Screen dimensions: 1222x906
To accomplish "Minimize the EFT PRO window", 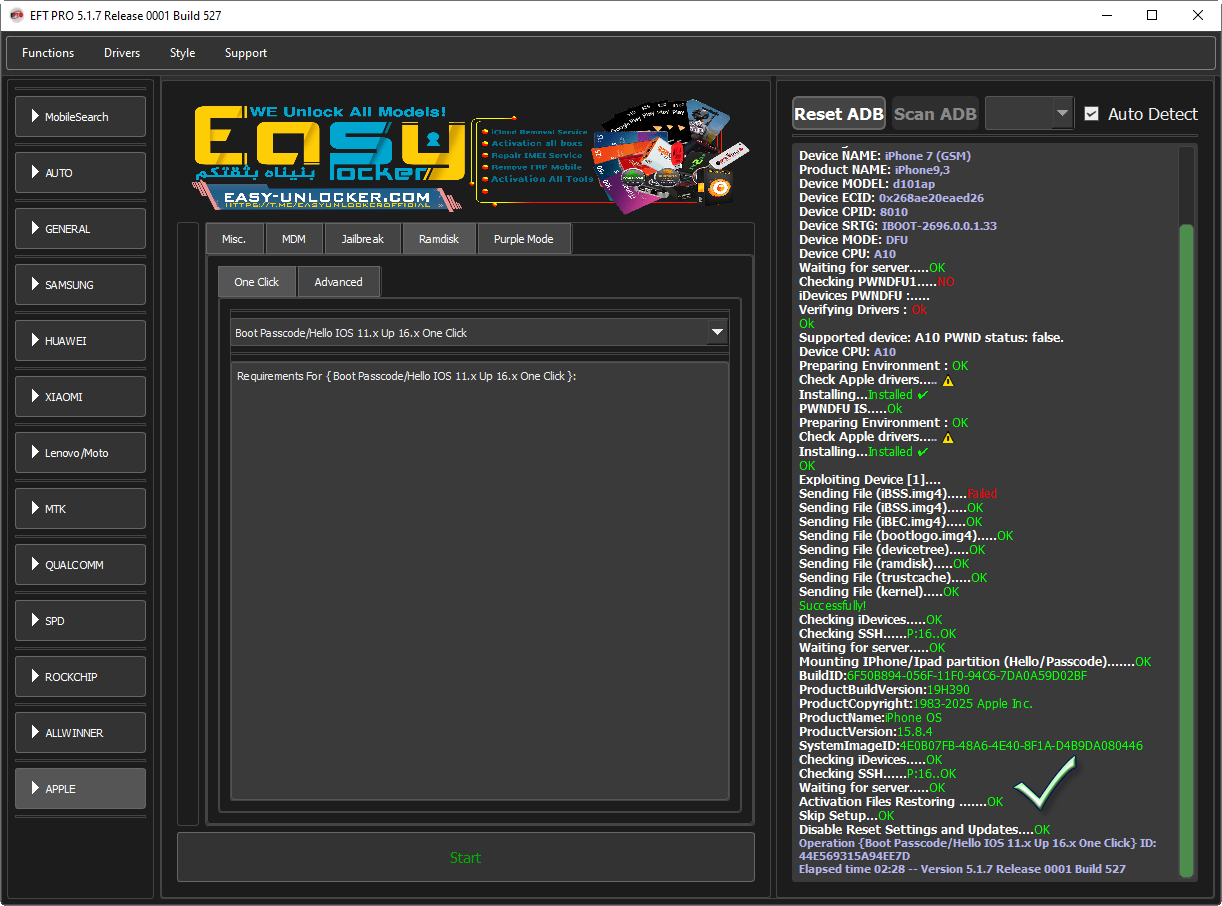I will (x=1107, y=15).
